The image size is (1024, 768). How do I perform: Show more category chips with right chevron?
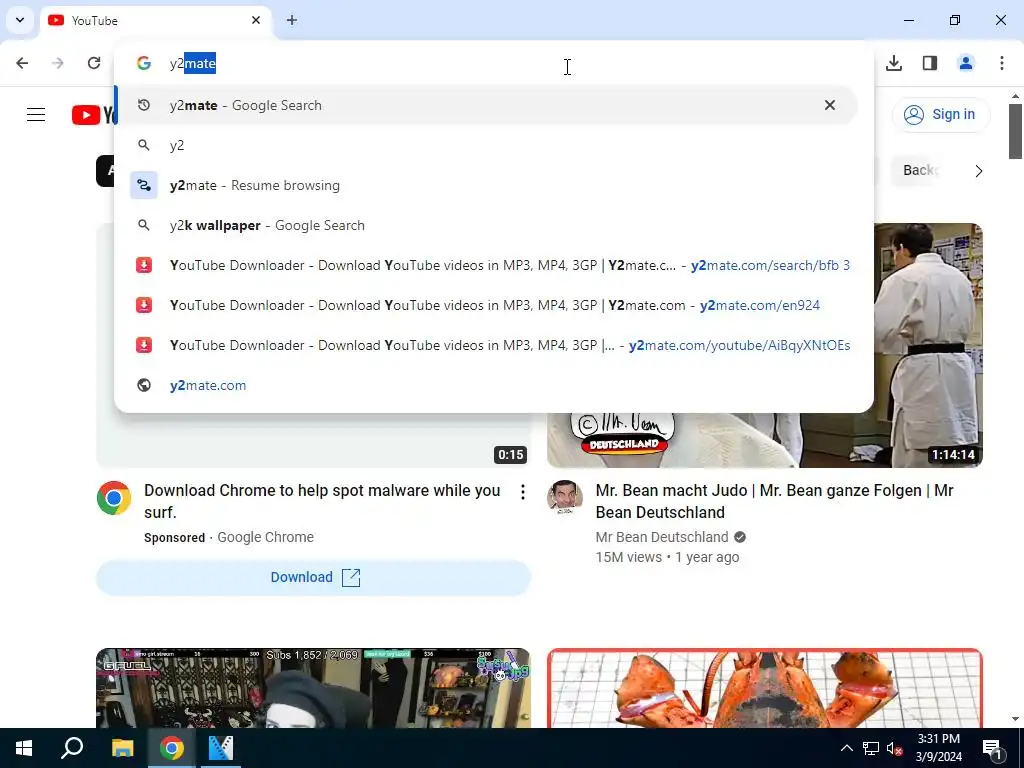(x=978, y=171)
